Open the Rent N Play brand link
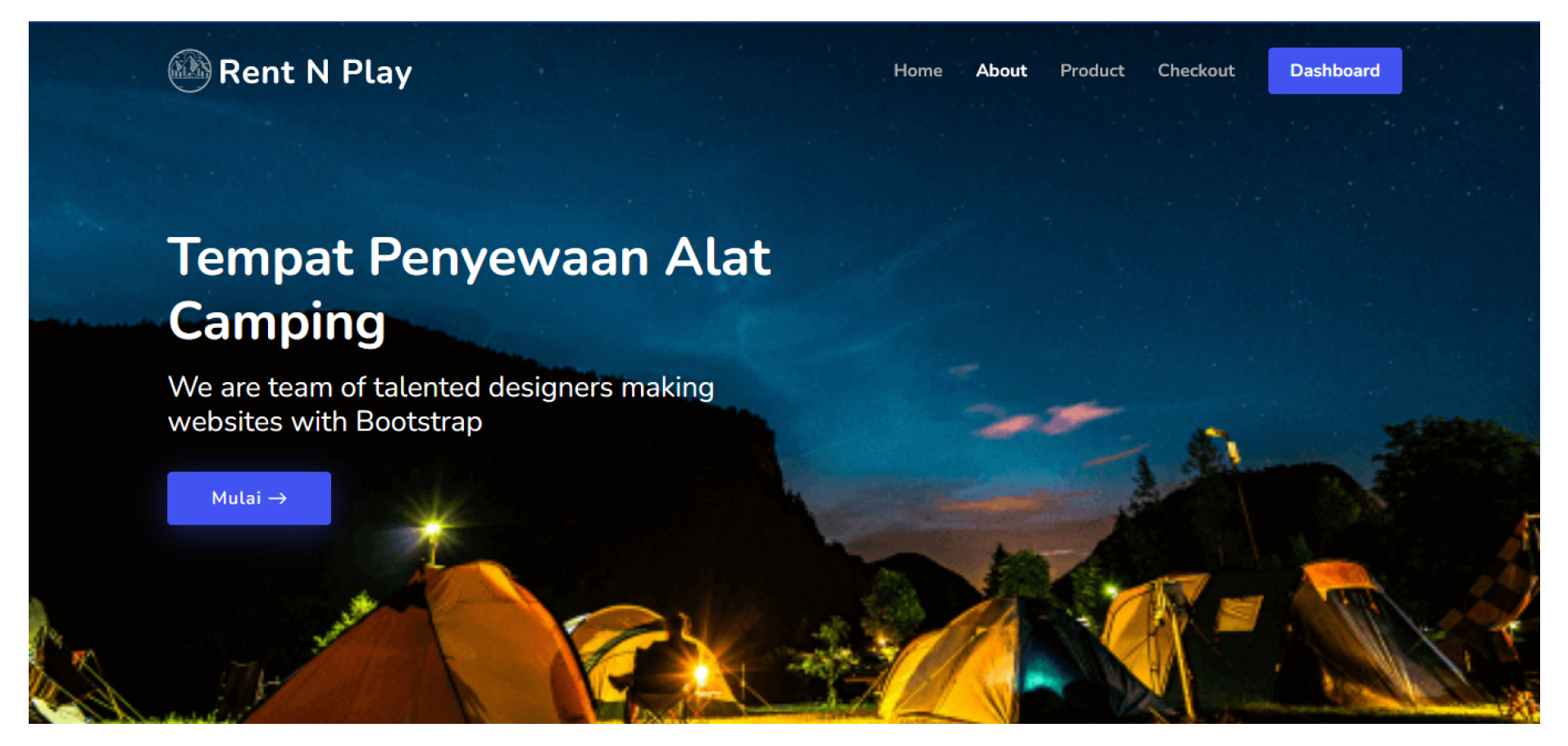The width and height of the screenshot is (1568, 746). pos(290,71)
